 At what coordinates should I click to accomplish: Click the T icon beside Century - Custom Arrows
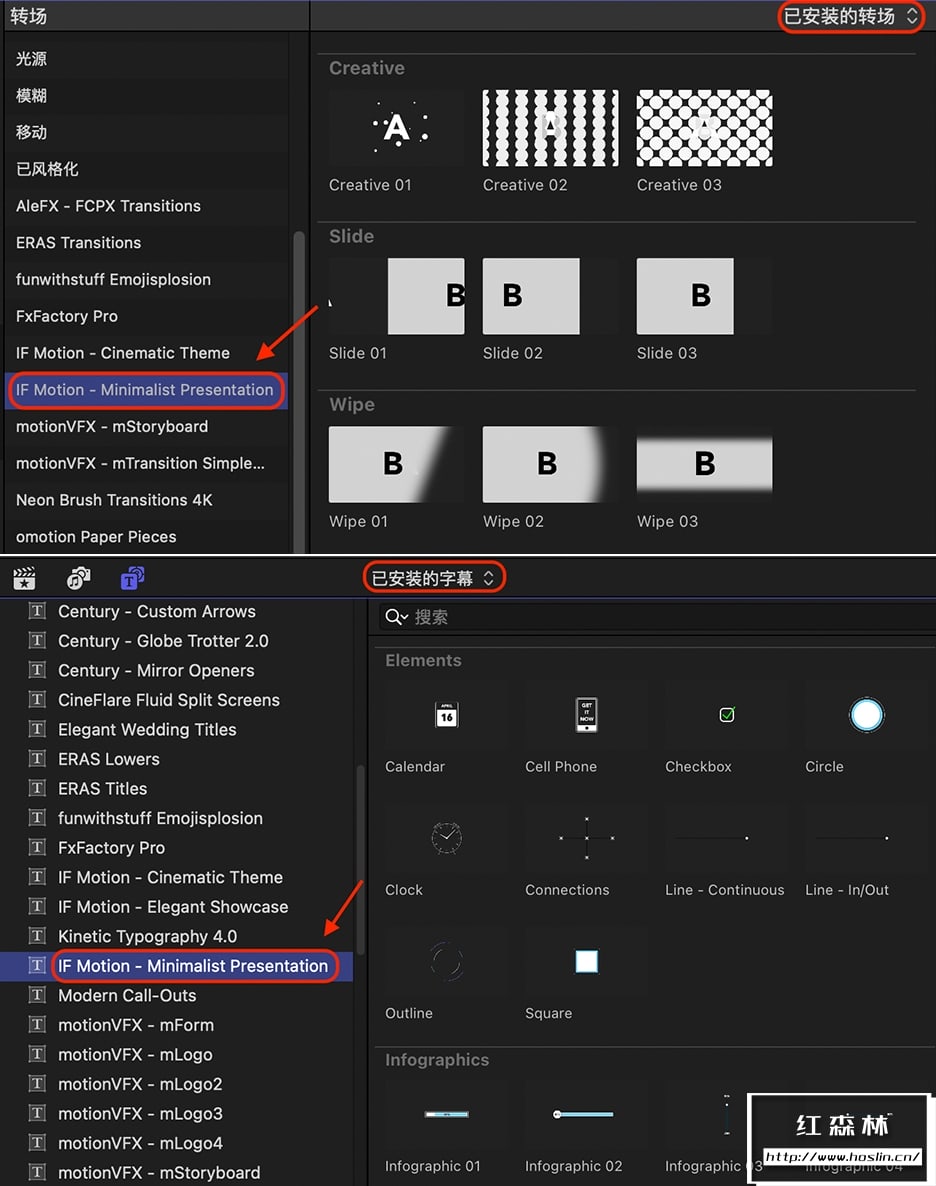pos(37,610)
